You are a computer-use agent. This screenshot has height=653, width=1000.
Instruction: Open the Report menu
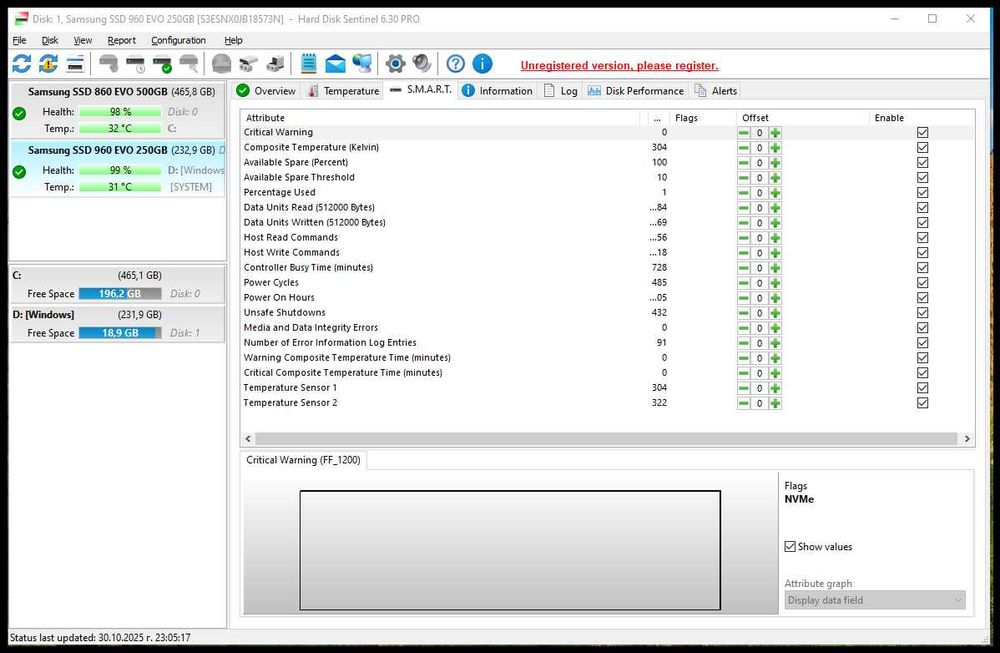121,40
